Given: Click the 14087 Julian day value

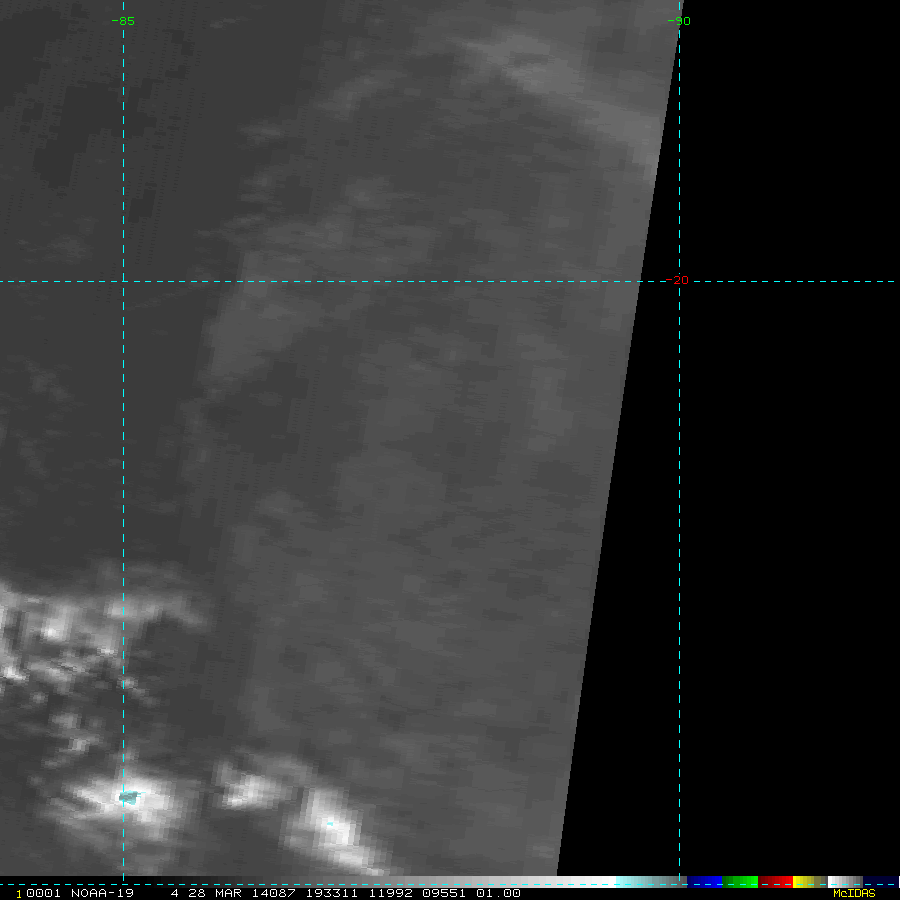Looking at the screenshot, I should [x=273, y=893].
